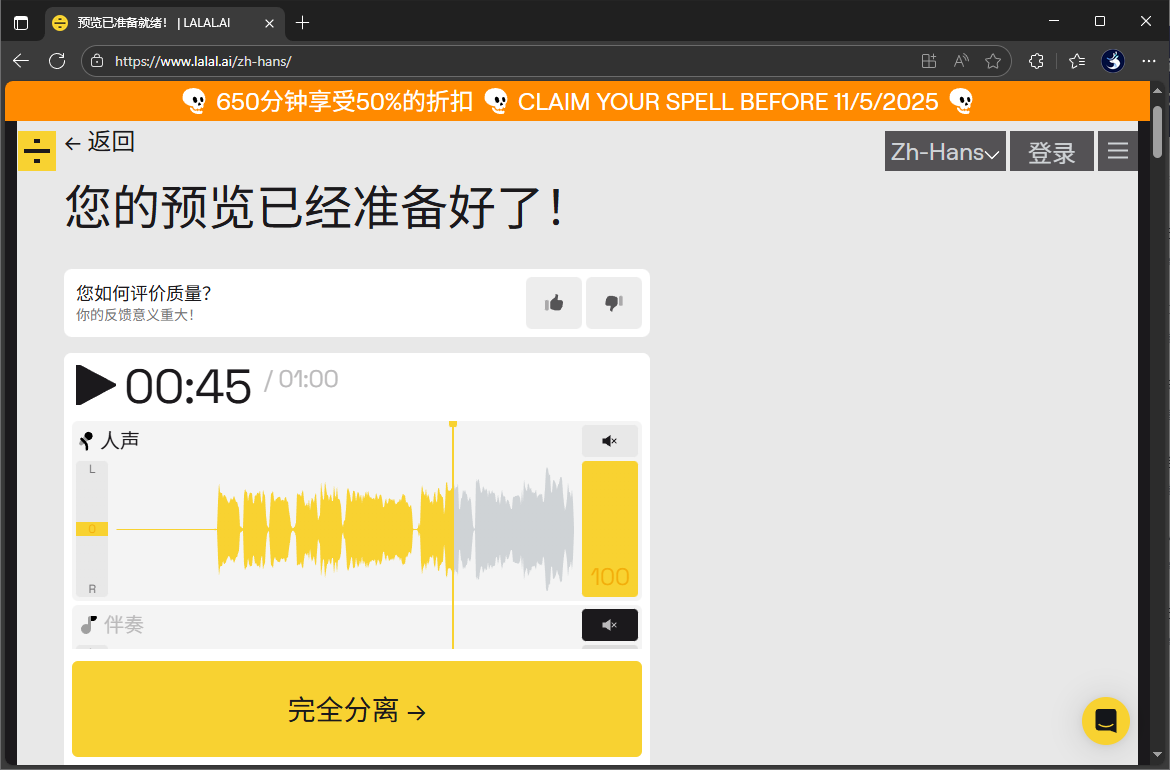Open the Zh-Hans language dropdown

point(944,151)
